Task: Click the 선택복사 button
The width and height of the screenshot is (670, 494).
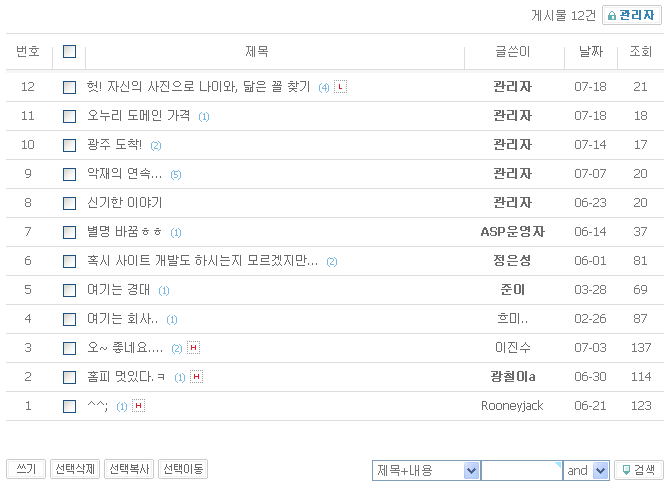Action: pyautogui.click(x=129, y=469)
